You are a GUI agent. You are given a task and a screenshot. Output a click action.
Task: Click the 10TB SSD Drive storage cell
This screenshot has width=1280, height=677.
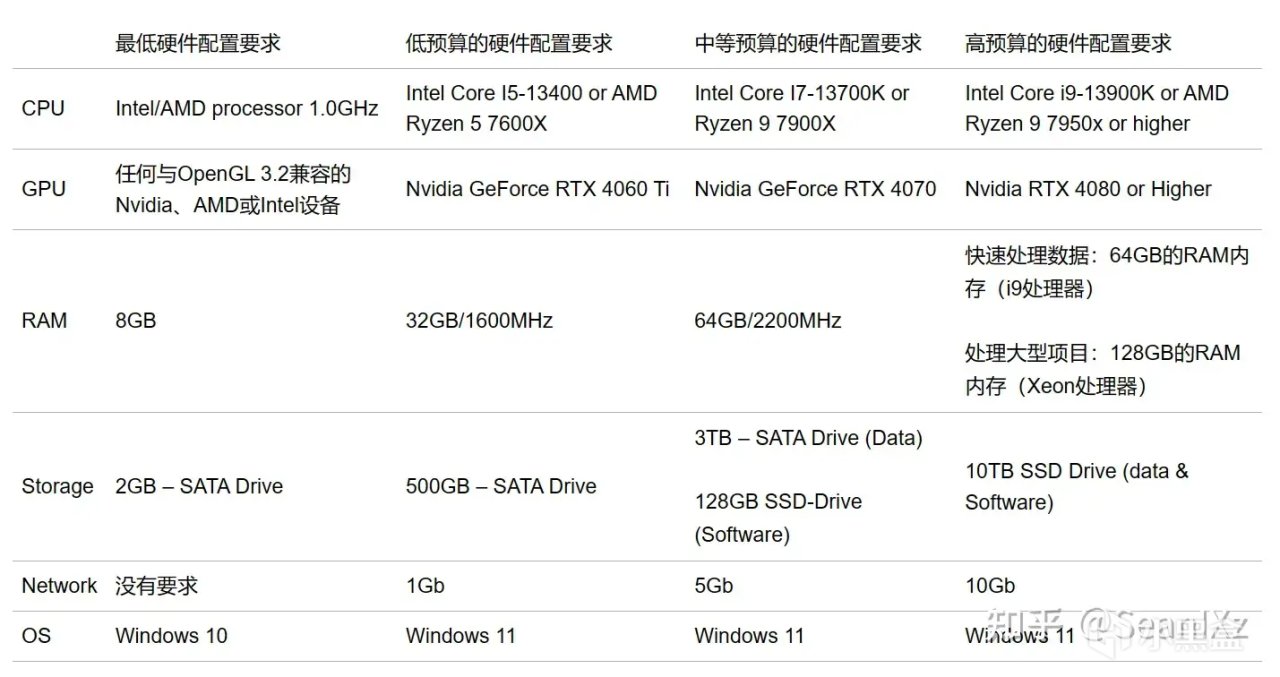[x=1076, y=486]
